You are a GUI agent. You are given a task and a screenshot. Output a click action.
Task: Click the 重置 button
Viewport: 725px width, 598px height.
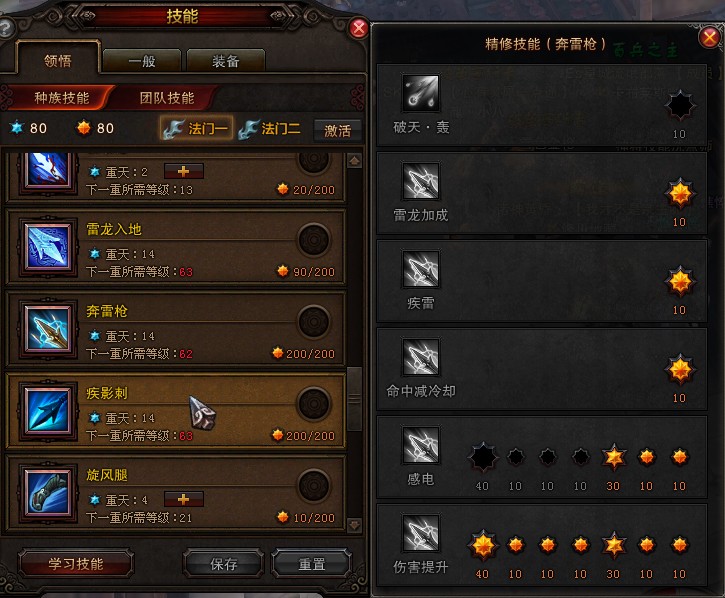312,564
